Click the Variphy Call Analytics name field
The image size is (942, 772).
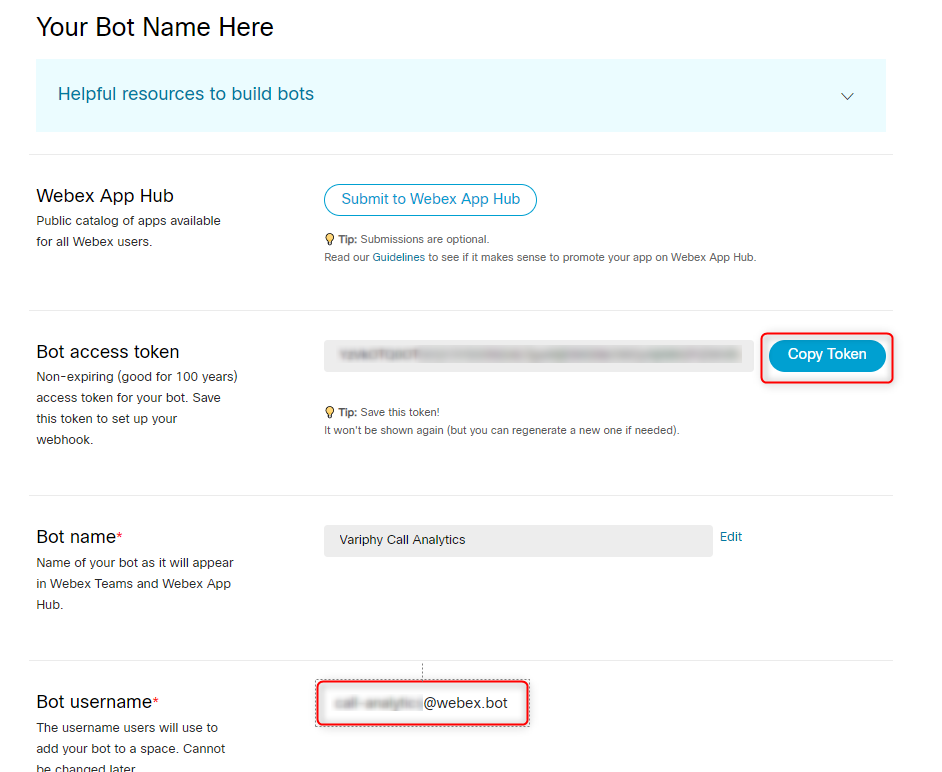point(518,540)
